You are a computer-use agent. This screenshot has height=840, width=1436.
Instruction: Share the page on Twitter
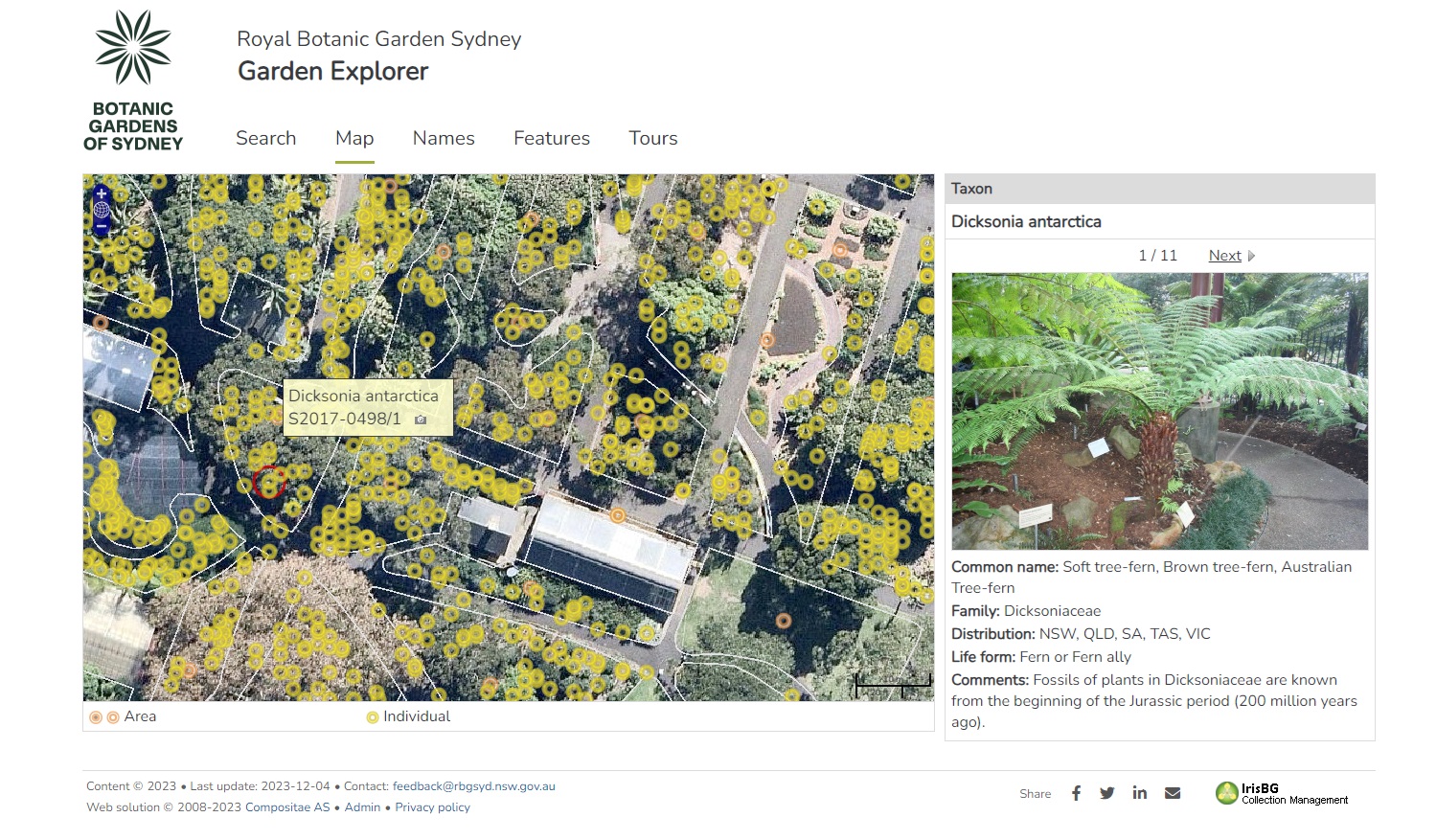tap(1107, 793)
